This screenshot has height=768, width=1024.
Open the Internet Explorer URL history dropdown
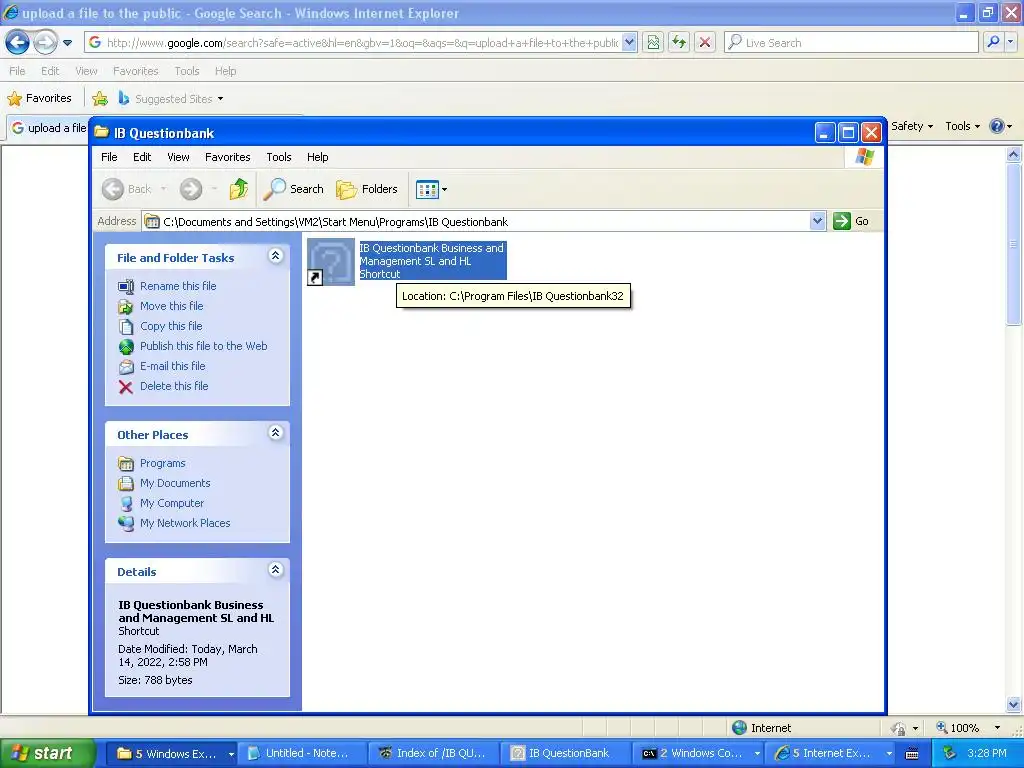tap(629, 43)
